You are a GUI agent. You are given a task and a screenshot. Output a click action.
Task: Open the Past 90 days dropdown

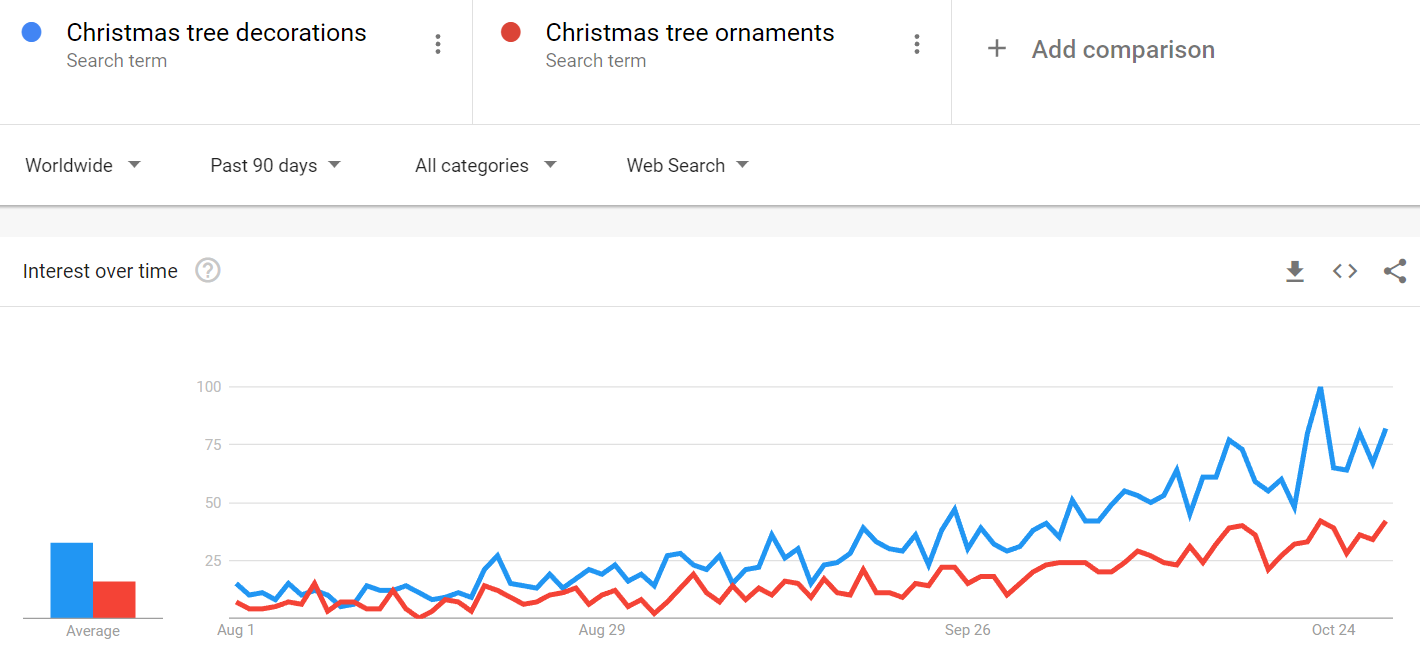click(275, 165)
